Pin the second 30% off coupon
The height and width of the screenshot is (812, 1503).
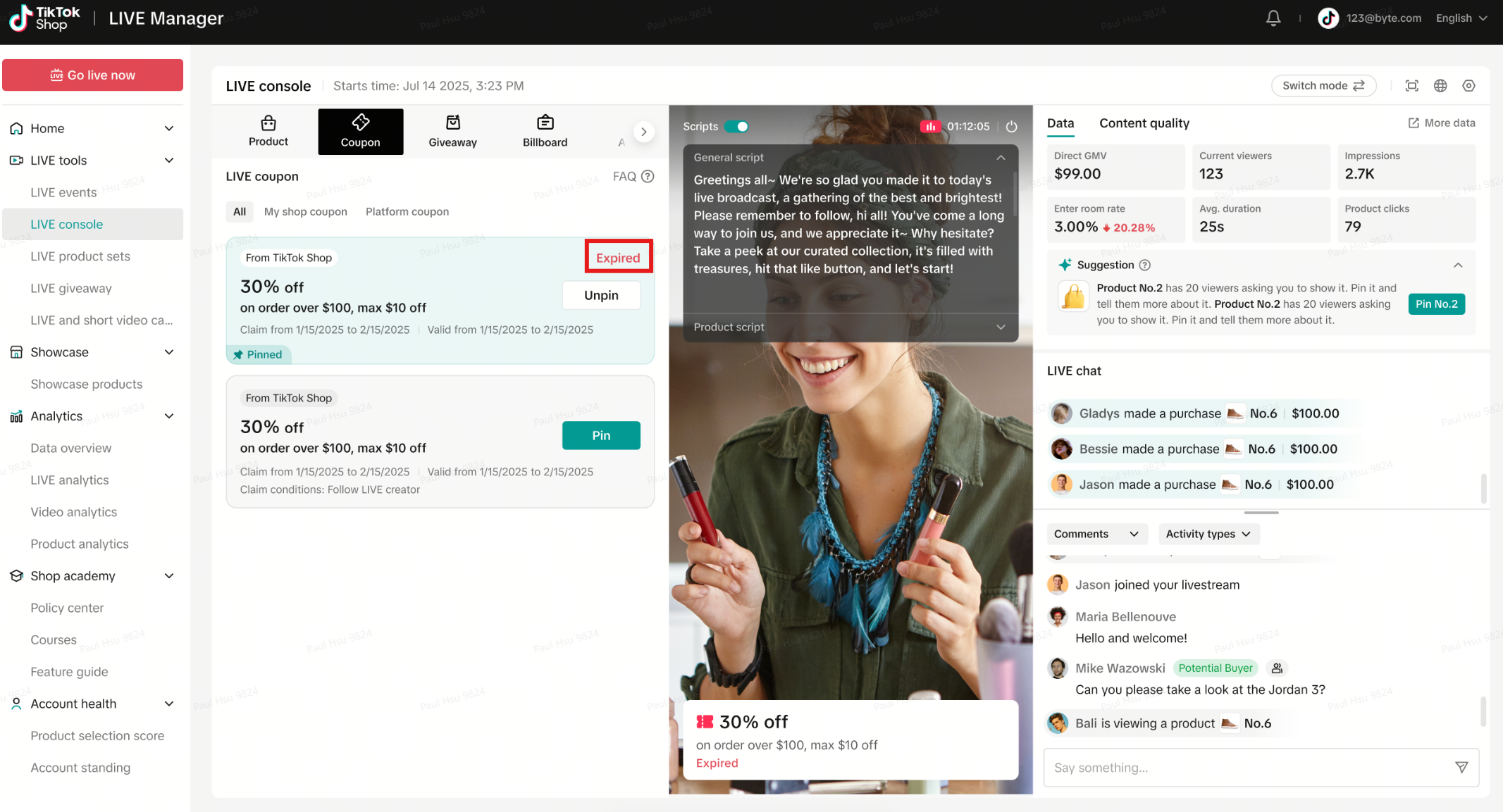[x=600, y=435]
